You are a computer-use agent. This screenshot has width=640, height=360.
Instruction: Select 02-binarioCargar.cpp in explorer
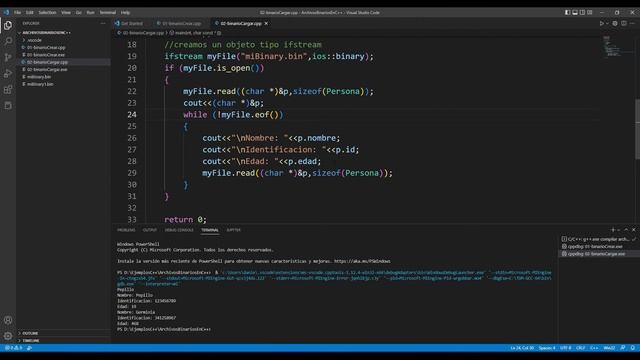(x=63, y=62)
